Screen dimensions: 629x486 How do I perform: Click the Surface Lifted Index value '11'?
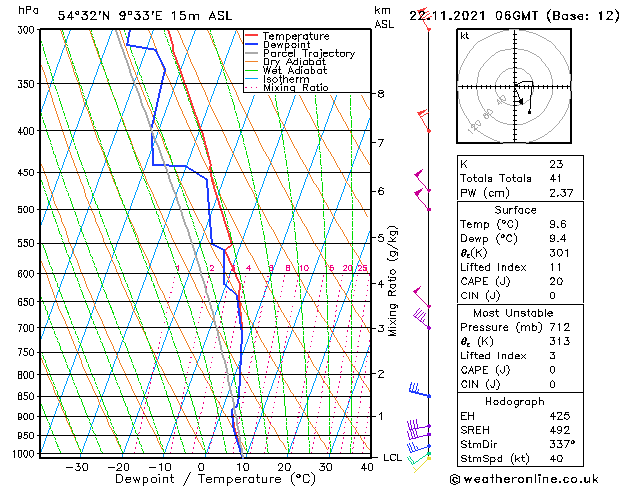point(556,267)
